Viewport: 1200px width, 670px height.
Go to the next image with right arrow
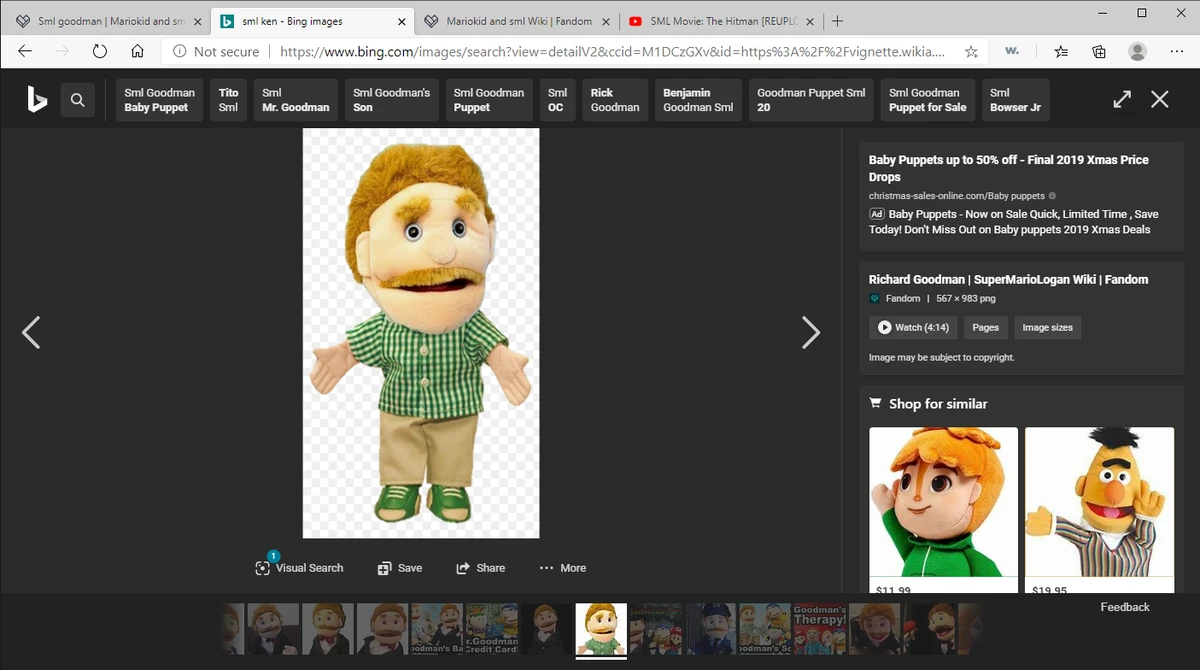[812, 332]
